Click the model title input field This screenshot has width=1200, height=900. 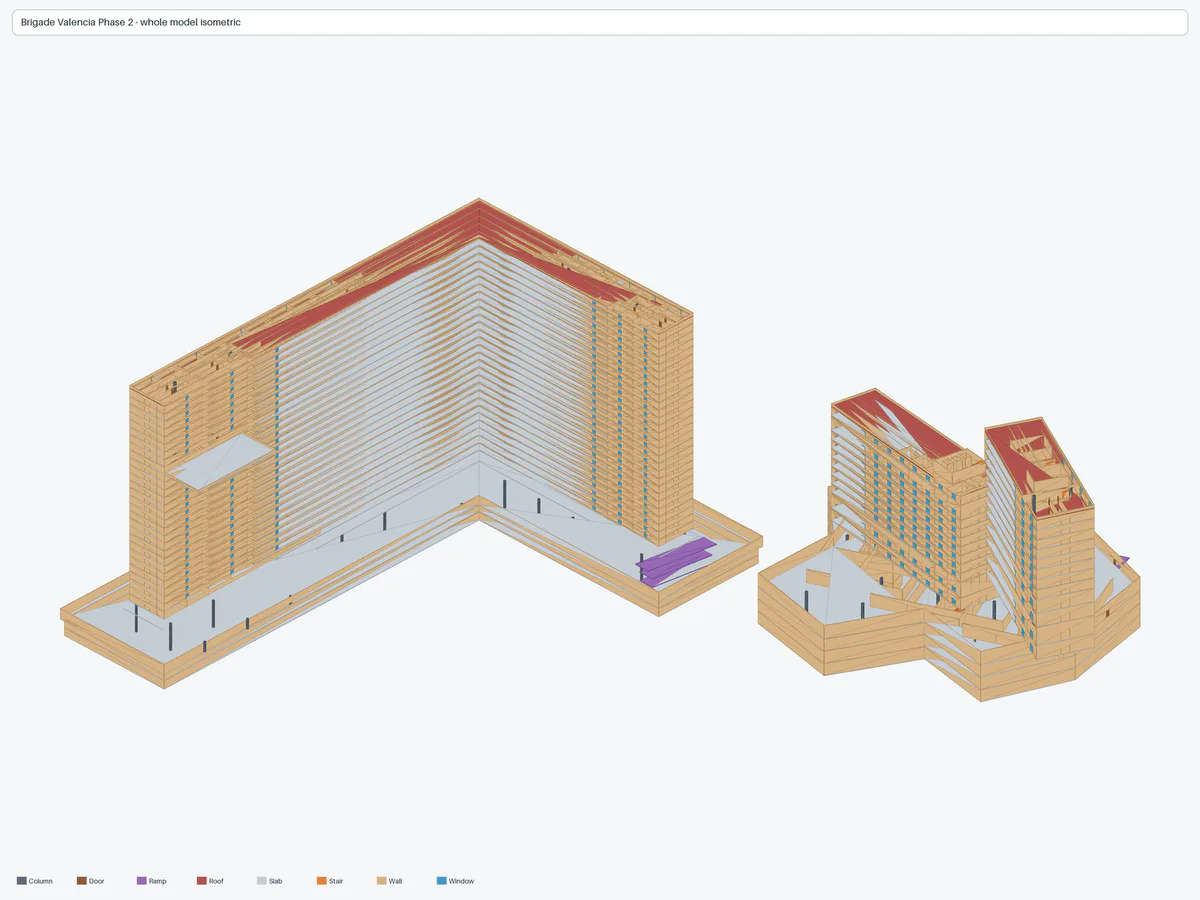pos(600,22)
